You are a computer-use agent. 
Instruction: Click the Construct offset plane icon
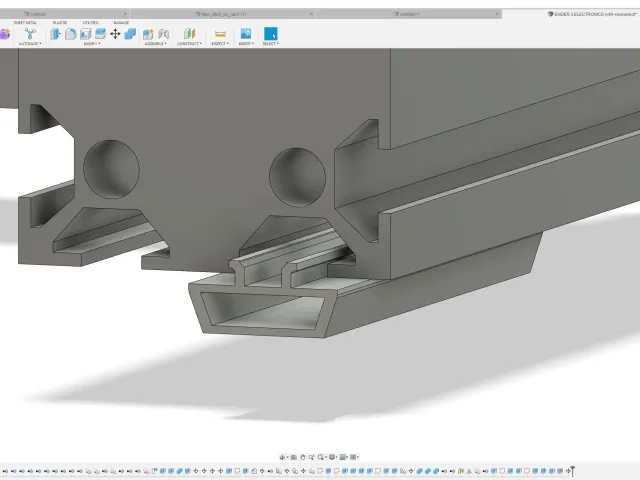coord(189,34)
